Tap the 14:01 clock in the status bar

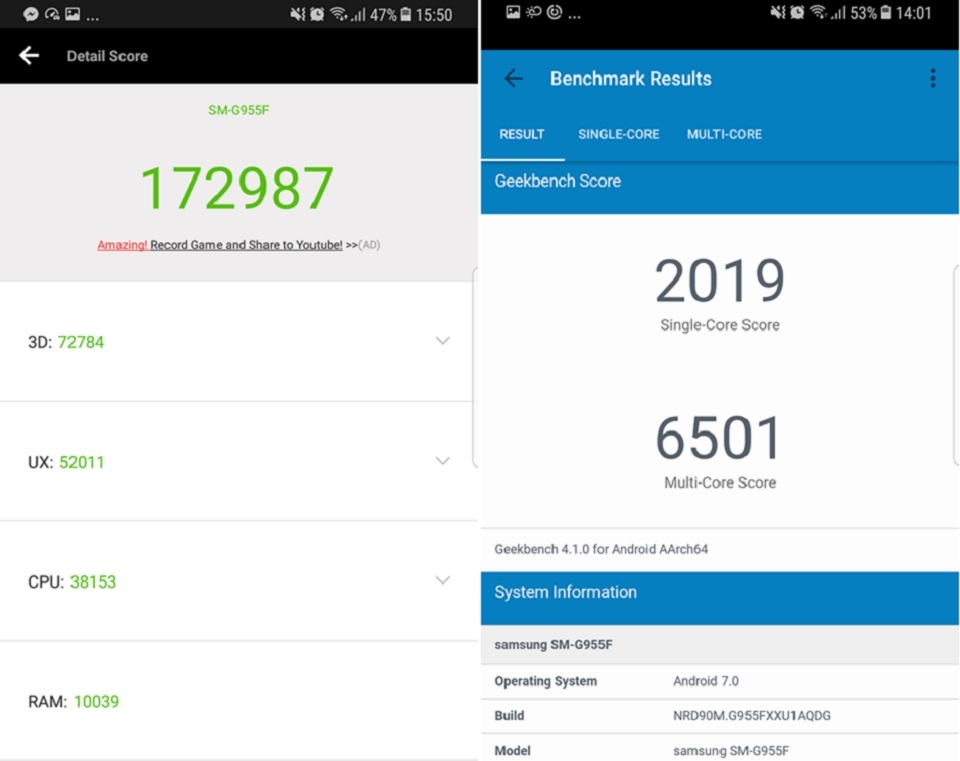tap(913, 13)
